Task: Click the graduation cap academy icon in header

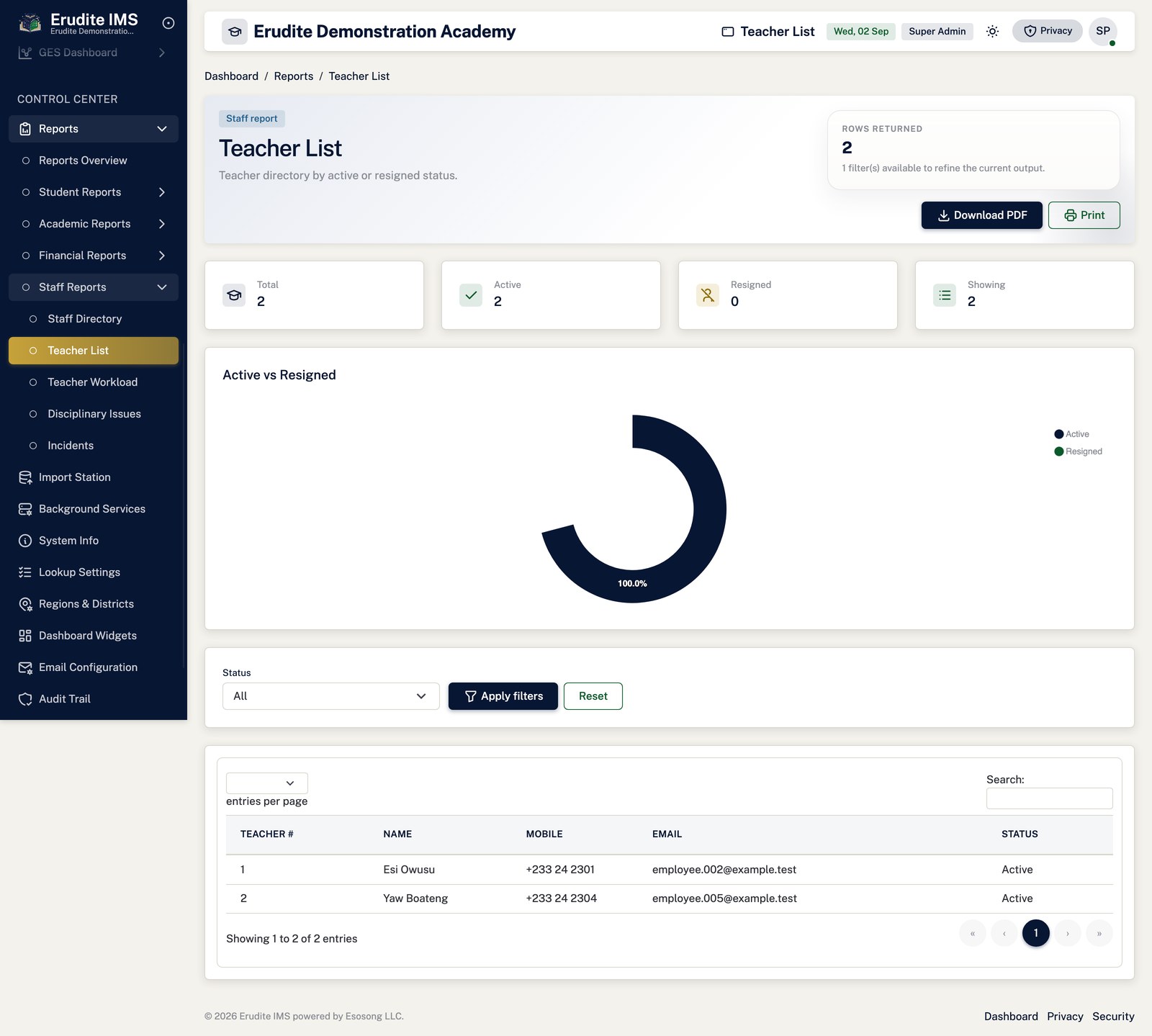Action: 235,32
